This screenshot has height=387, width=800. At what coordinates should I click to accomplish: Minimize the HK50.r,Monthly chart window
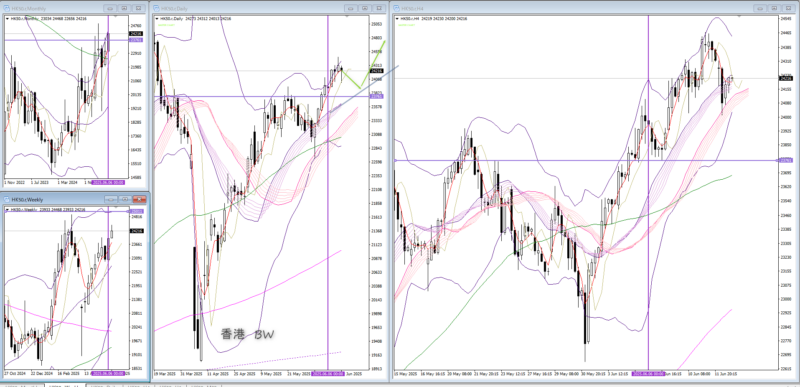(x=110, y=8)
